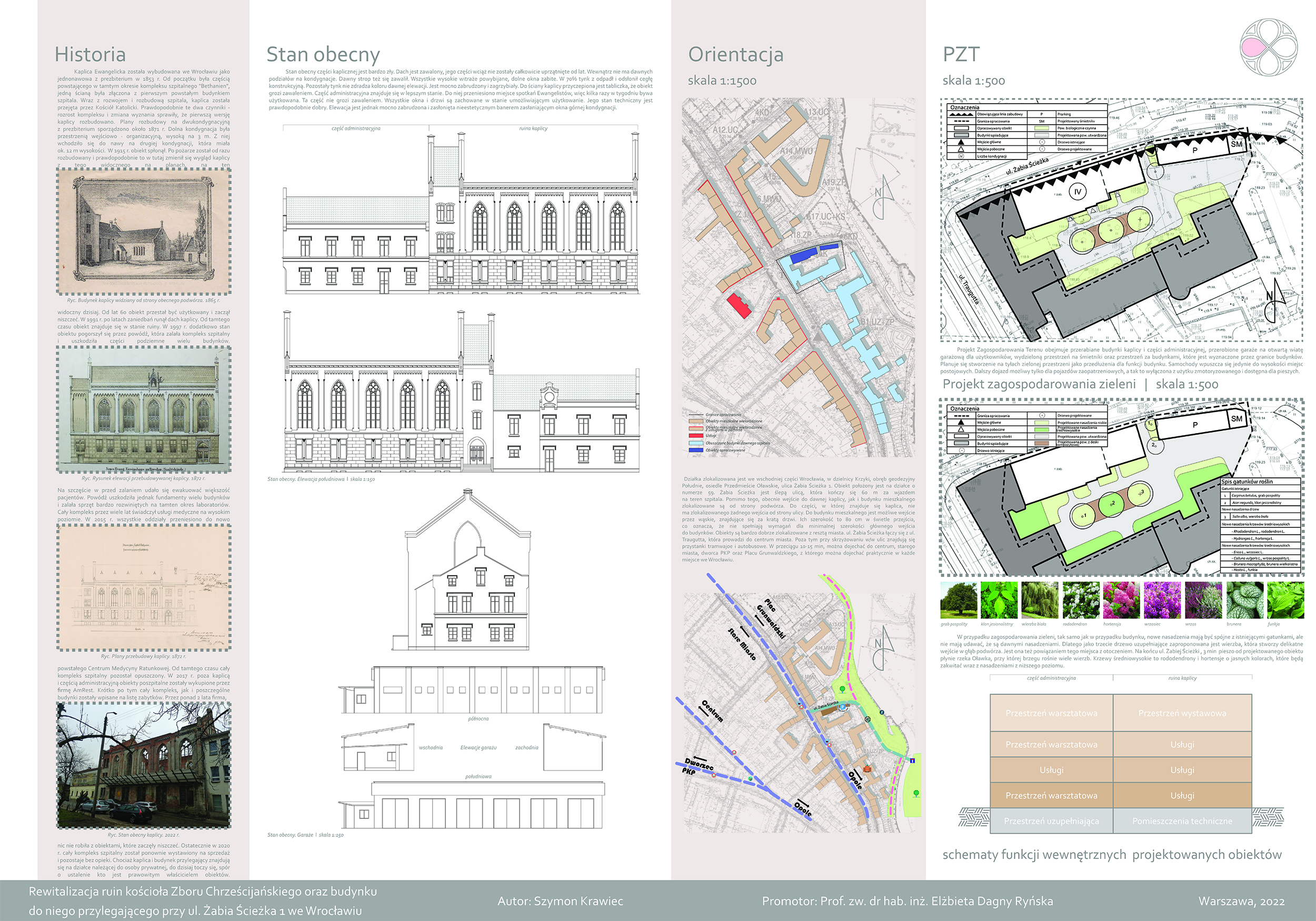
Task: Click 'Autor: Szymon Krawiec' in footer
Action: (560, 901)
